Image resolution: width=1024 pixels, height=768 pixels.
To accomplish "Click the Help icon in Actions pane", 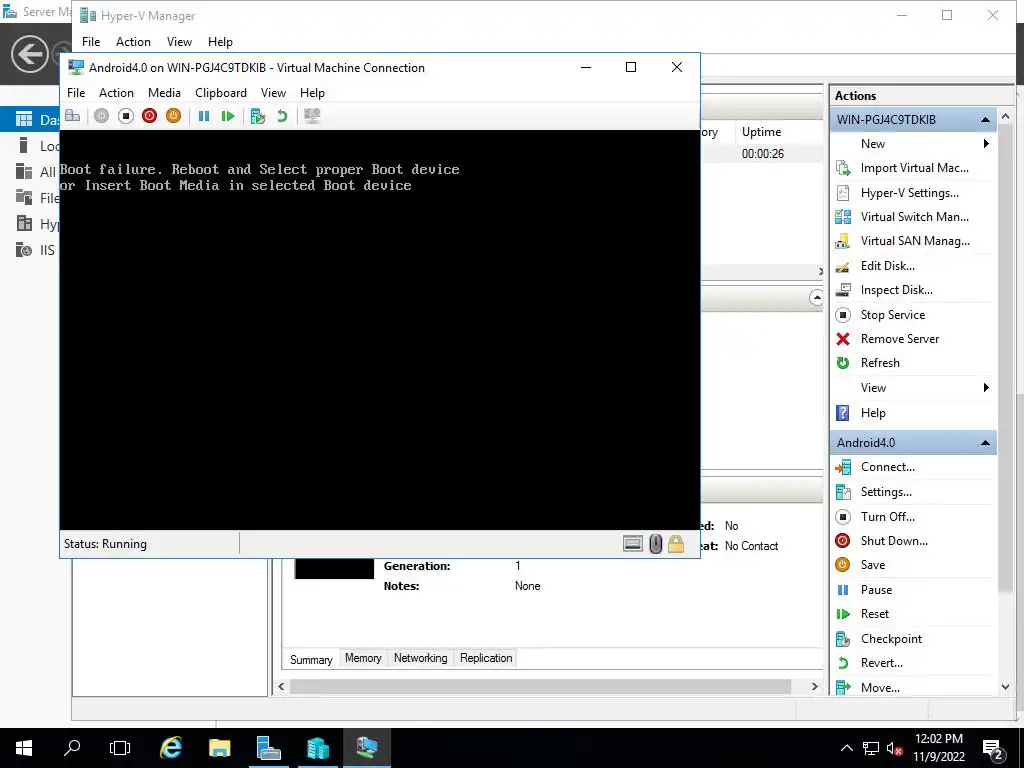I will (x=843, y=413).
